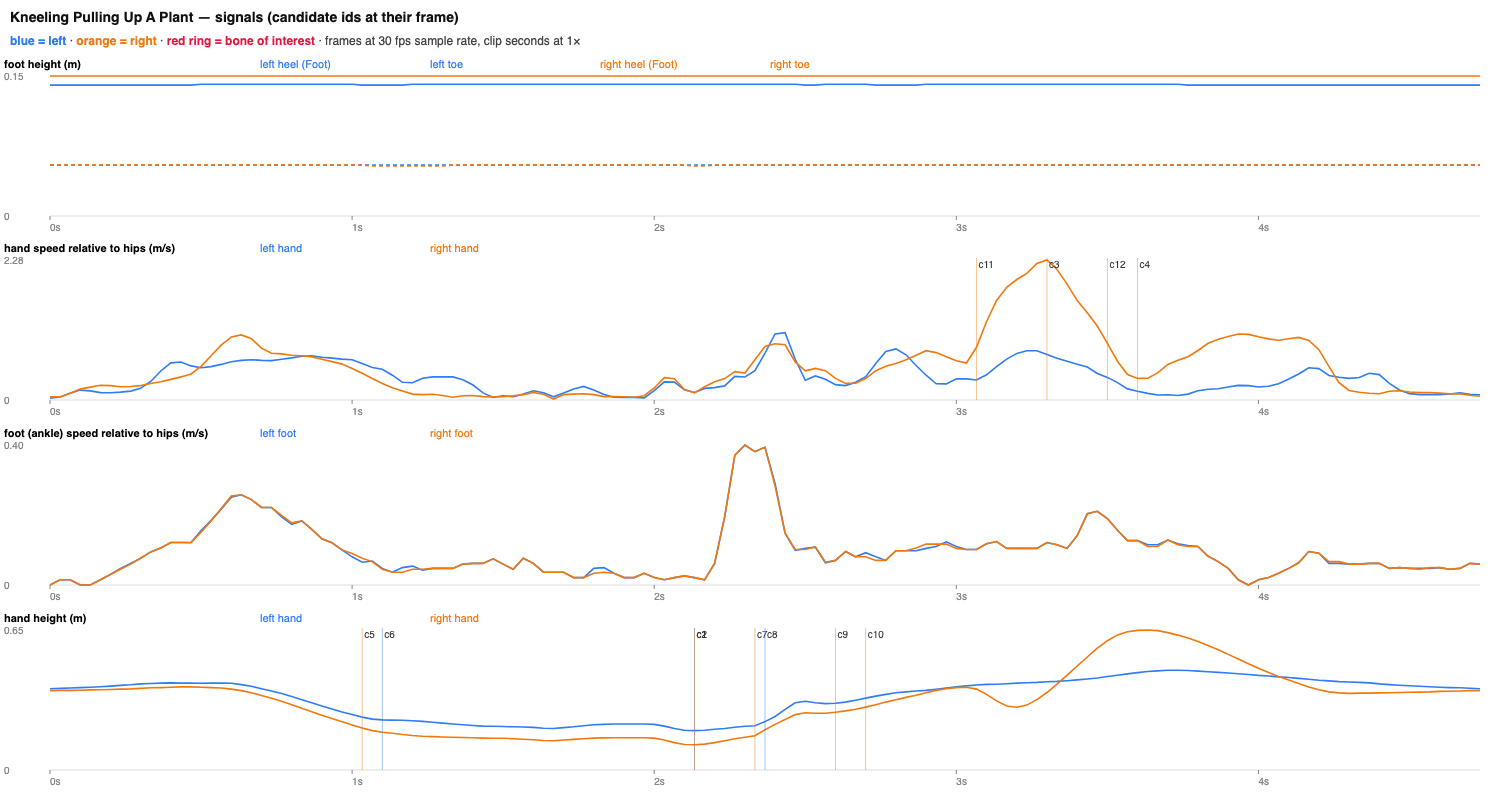1500x794 pixels.
Task: Click the 'left foot' legend label
Action: (x=278, y=434)
